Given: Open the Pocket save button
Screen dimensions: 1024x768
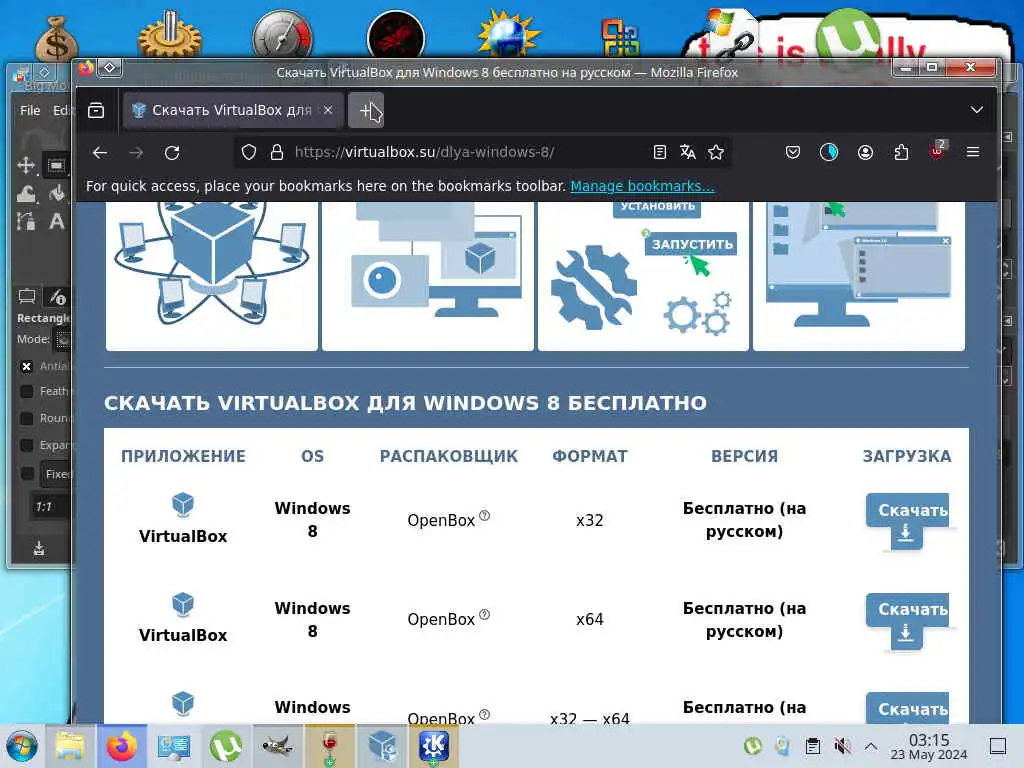Looking at the screenshot, I should (793, 153).
